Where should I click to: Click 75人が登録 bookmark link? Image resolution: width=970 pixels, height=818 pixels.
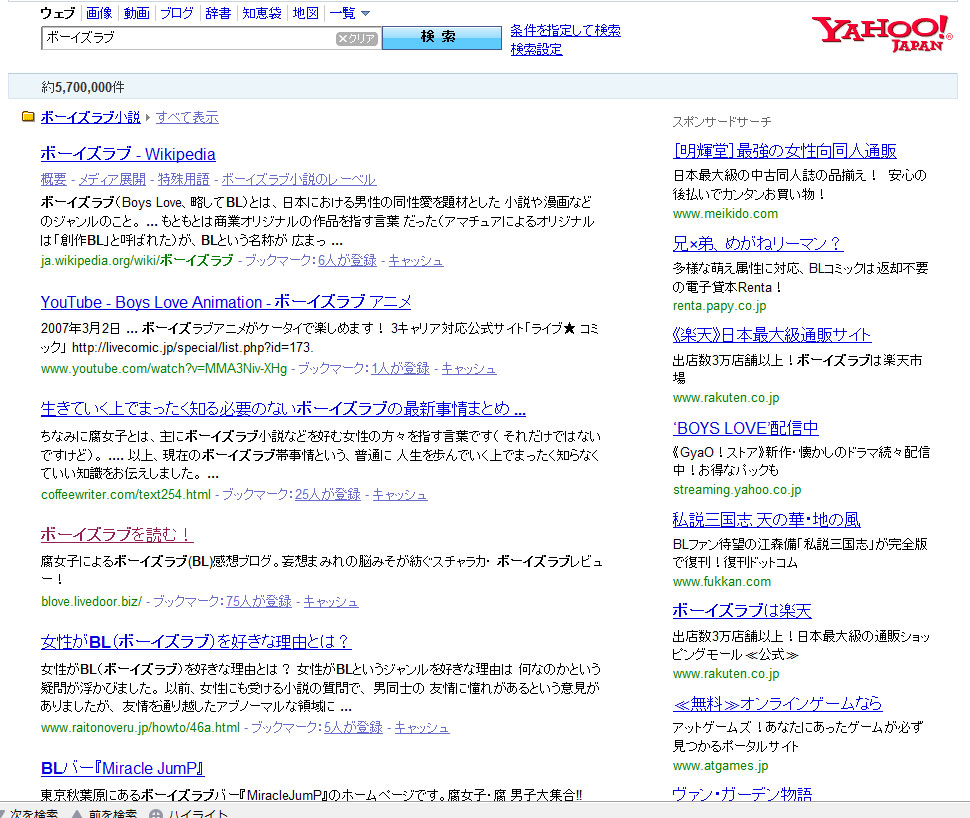pyautogui.click(x=259, y=601)
